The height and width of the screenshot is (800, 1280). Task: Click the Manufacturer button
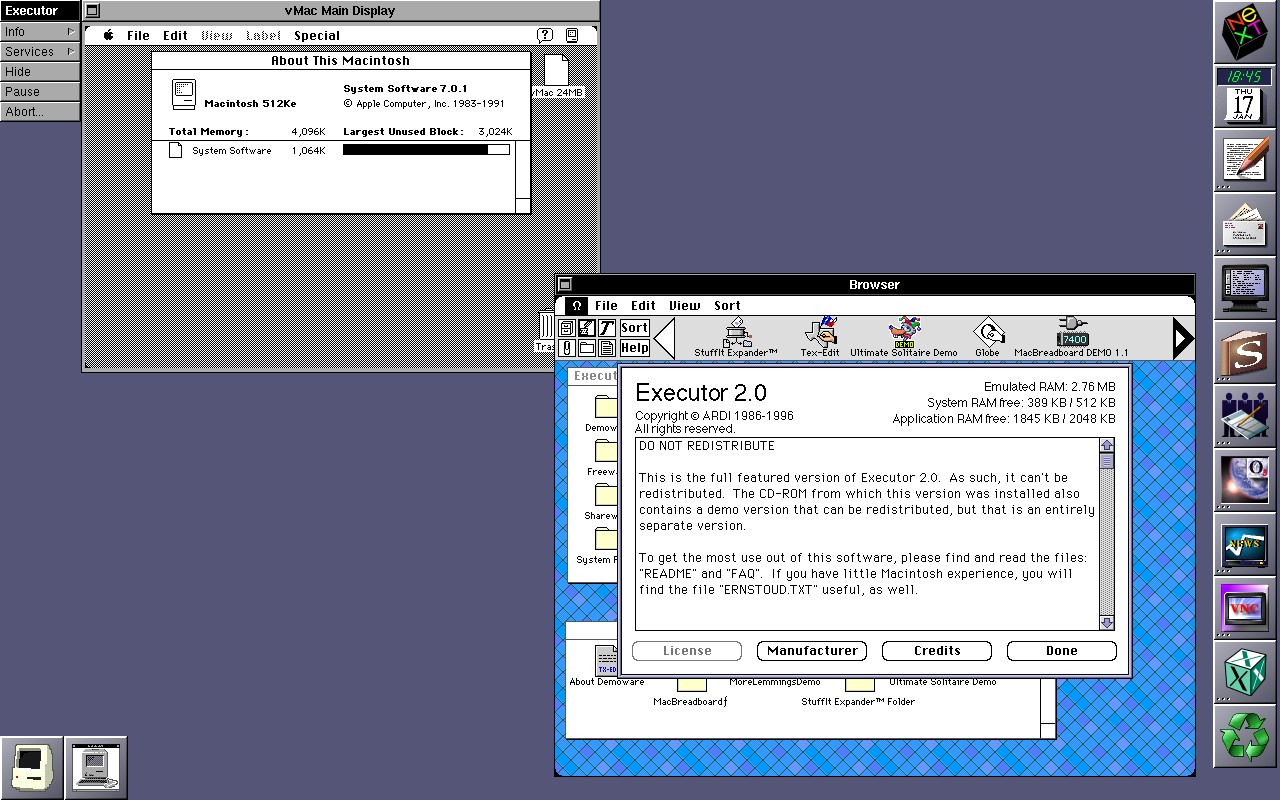pyautogui.click(x=812, y=651)
